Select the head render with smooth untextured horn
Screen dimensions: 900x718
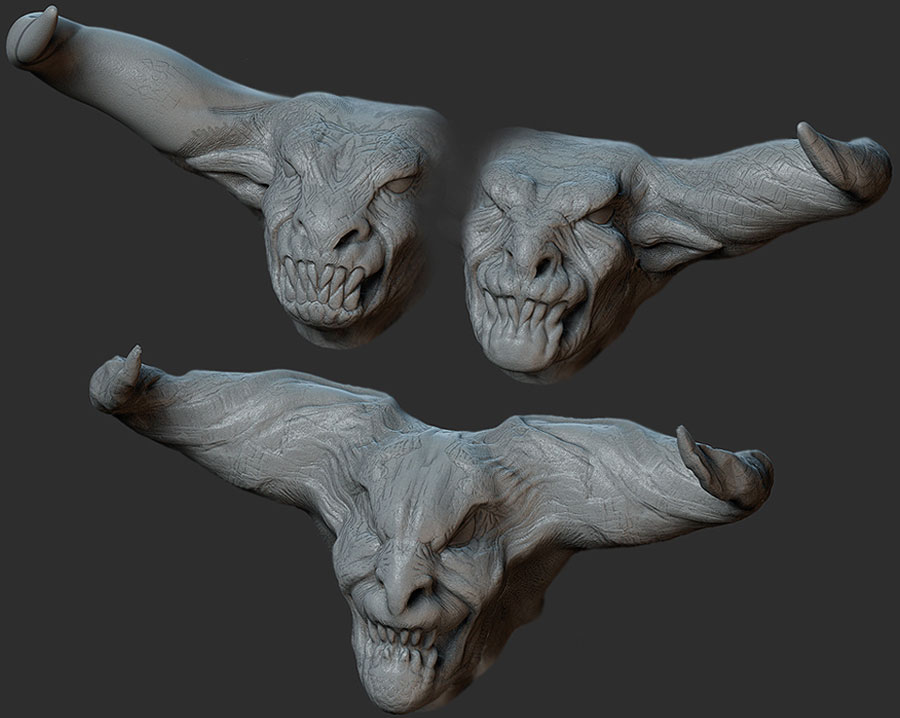click(x=227, y=178)
